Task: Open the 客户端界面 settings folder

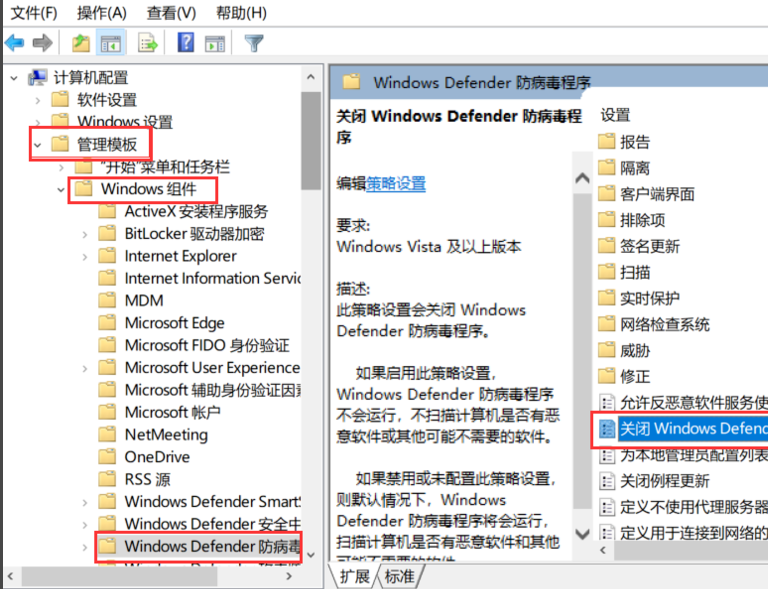Action: (x=657, y=194)
